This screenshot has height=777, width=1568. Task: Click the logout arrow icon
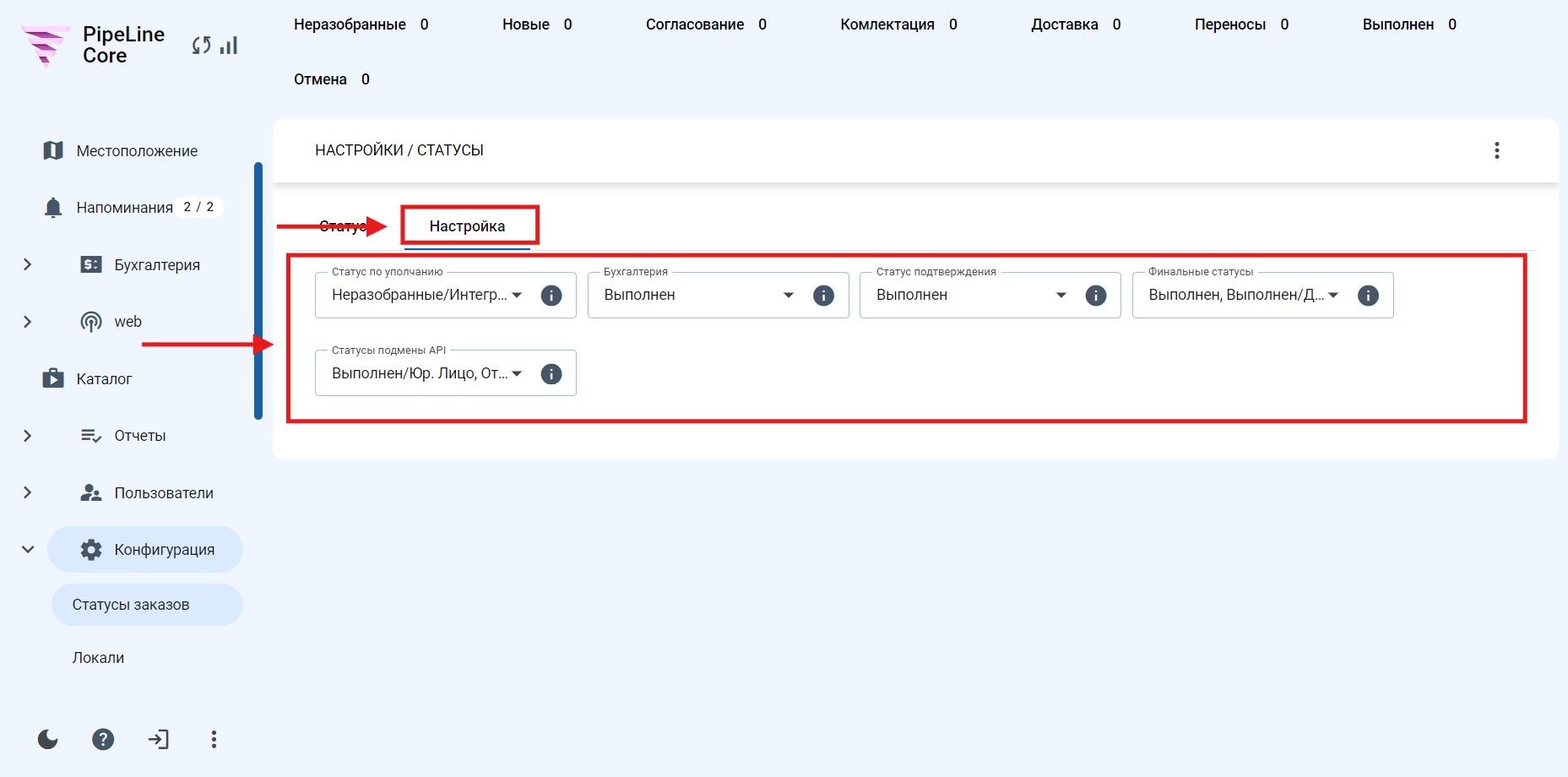159,740
